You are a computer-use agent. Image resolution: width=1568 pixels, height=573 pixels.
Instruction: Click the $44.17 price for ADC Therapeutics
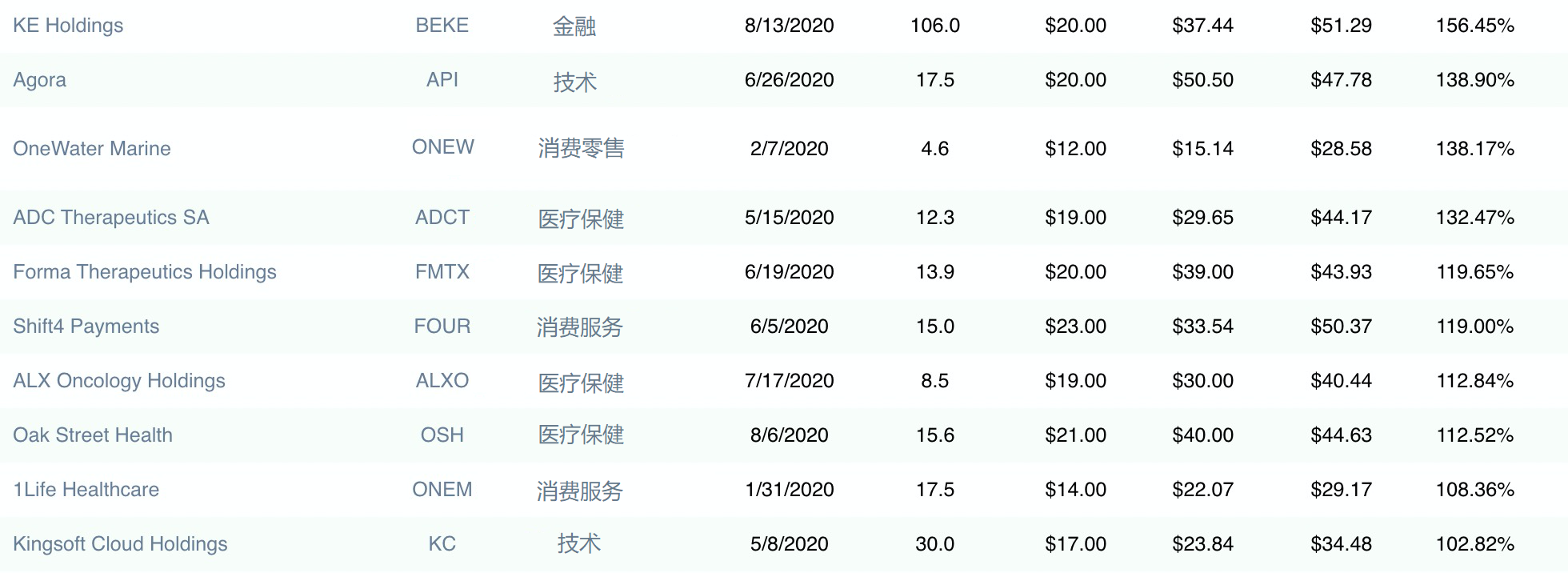tap(1342, 218)
